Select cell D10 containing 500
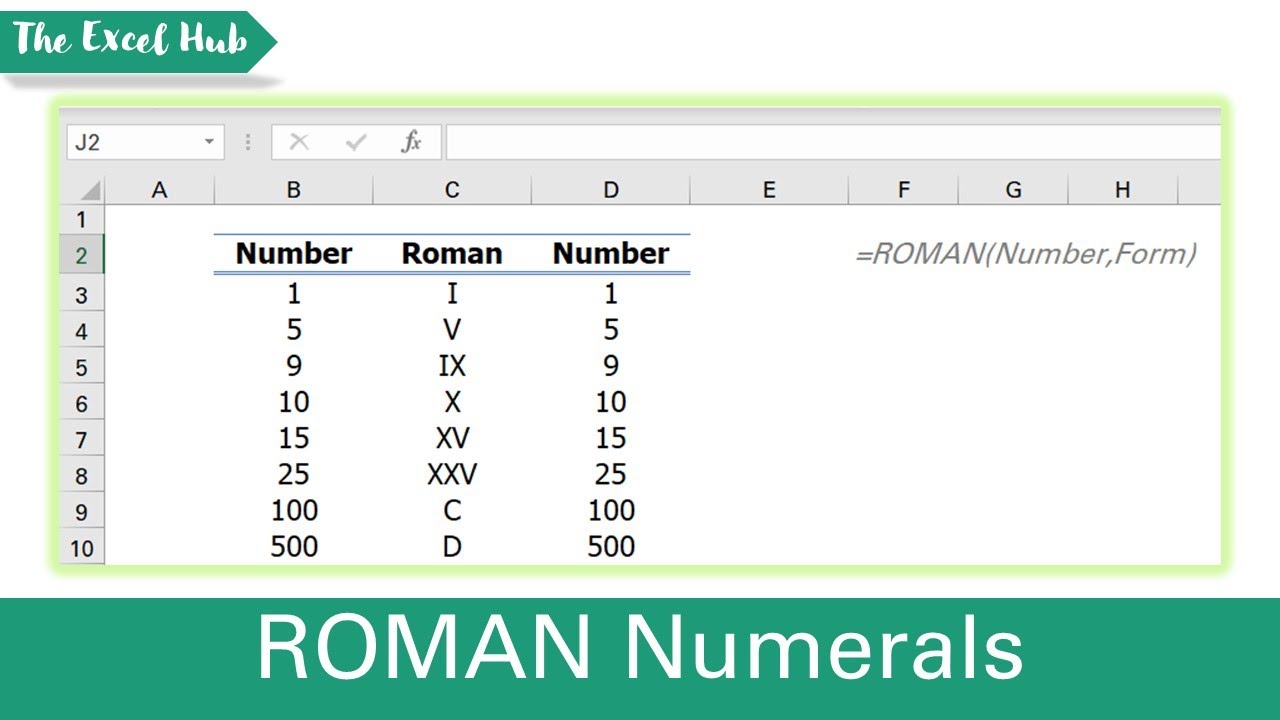The image size is (1280, 720). click(x=611, y=546)
